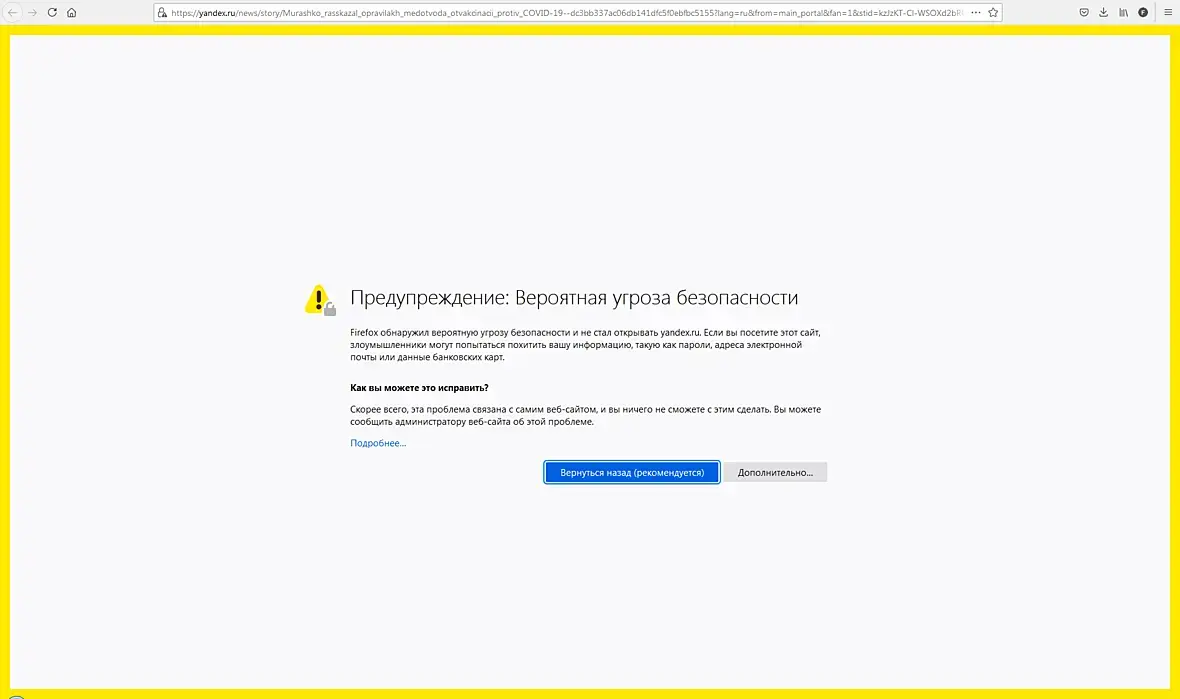Screen dimensions: 1180x699
Task: Open the Library bookshelf icon
Action: coord(1123,13)
